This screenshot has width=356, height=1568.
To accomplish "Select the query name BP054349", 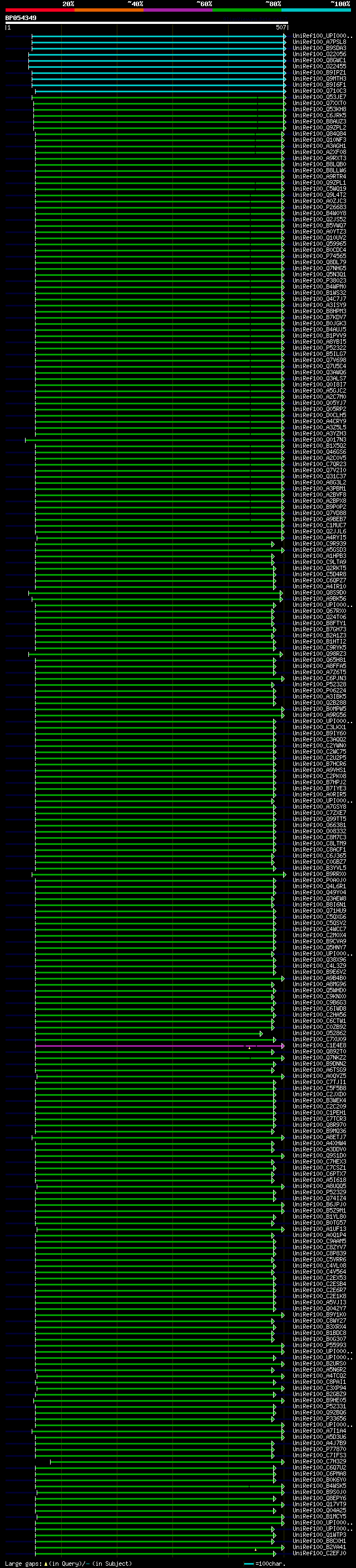I will (x=21, y=18).
